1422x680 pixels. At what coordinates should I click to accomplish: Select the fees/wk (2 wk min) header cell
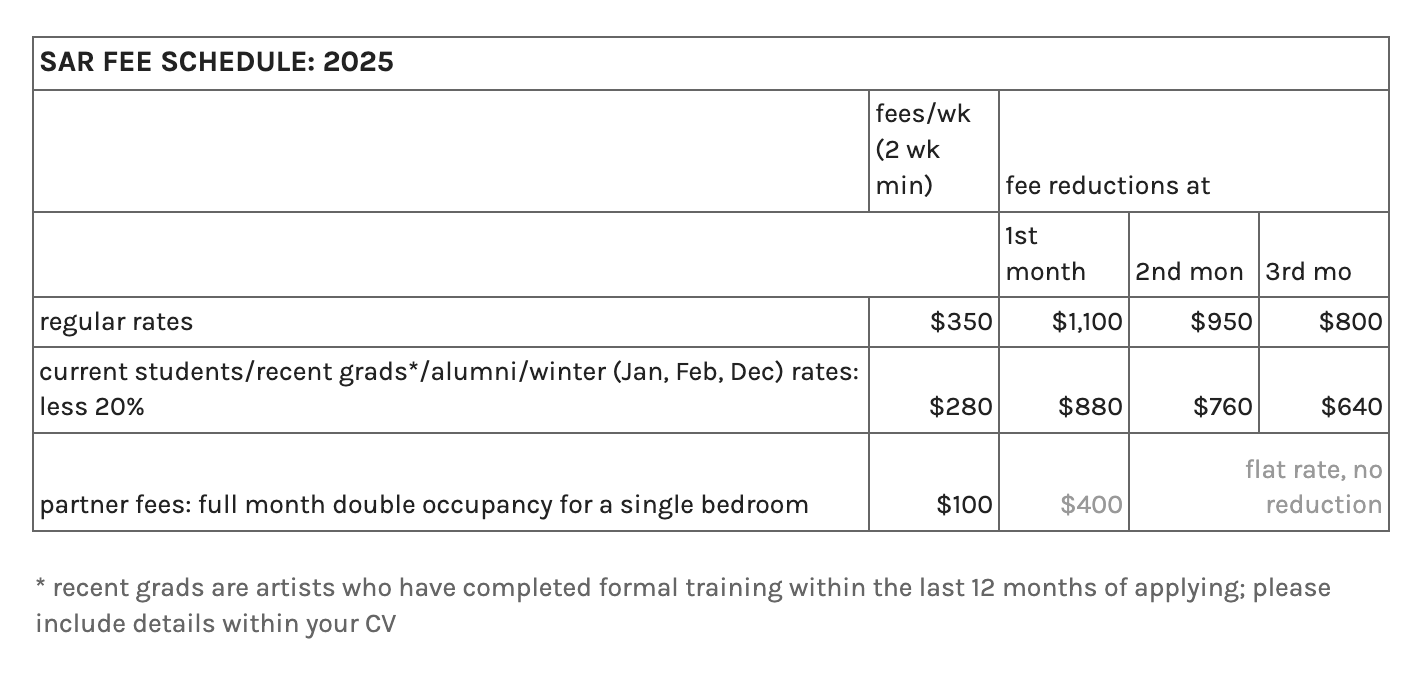tap(933, 150)
